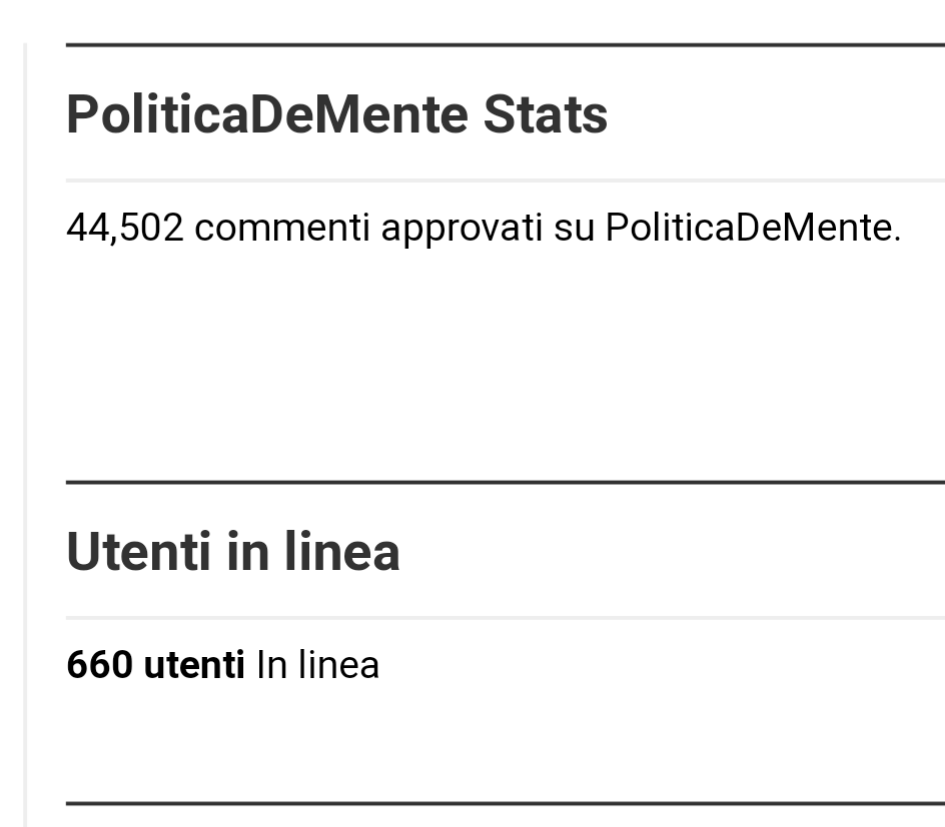Image resolution: width=945 pixels, height=827 pixels.
Task: Click the word approvati in stats sentence
Action: coord(462,230)
